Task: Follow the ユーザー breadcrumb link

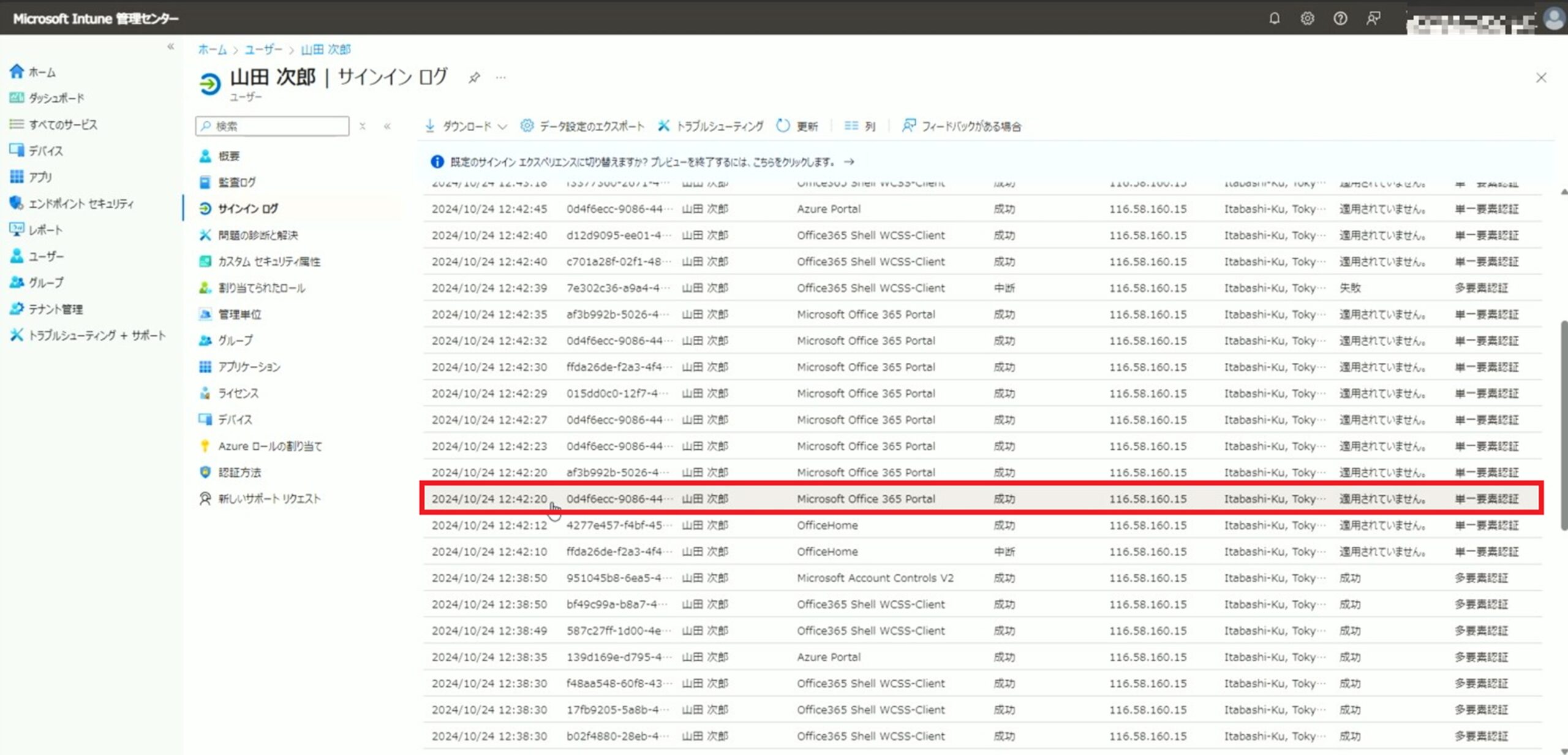Action: pyautogui.click(x=264, y=50)
